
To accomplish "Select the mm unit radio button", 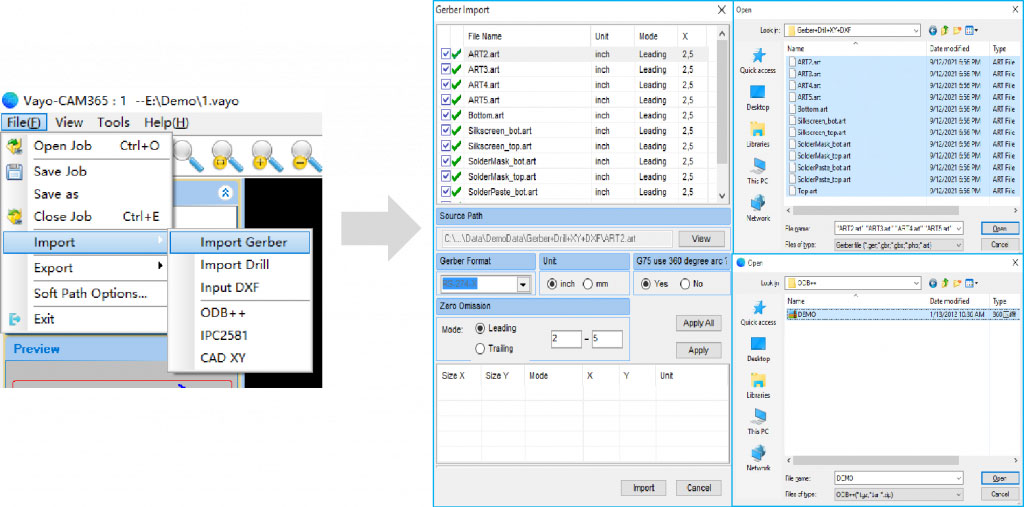I will pos(588,283).
